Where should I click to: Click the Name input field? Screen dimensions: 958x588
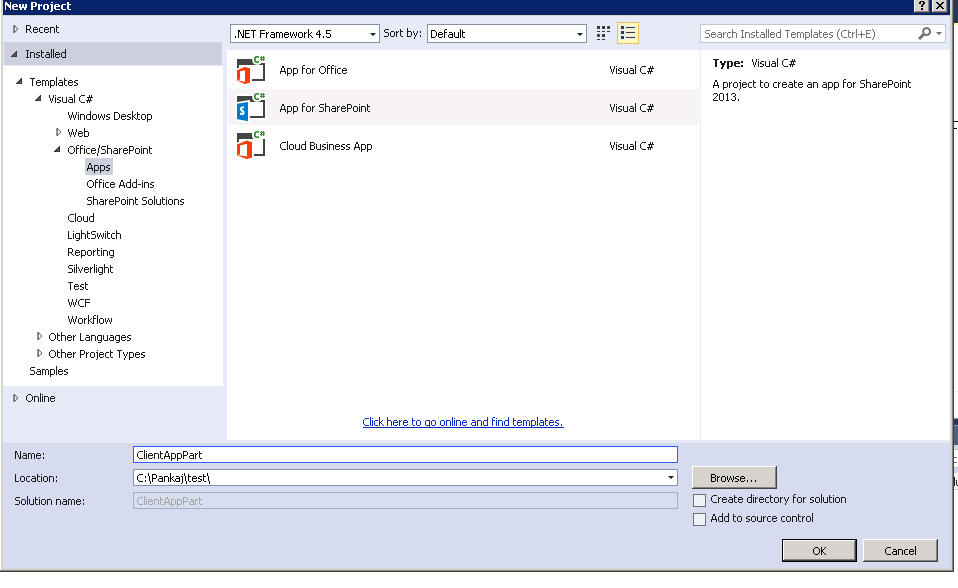tap(405, 455)
